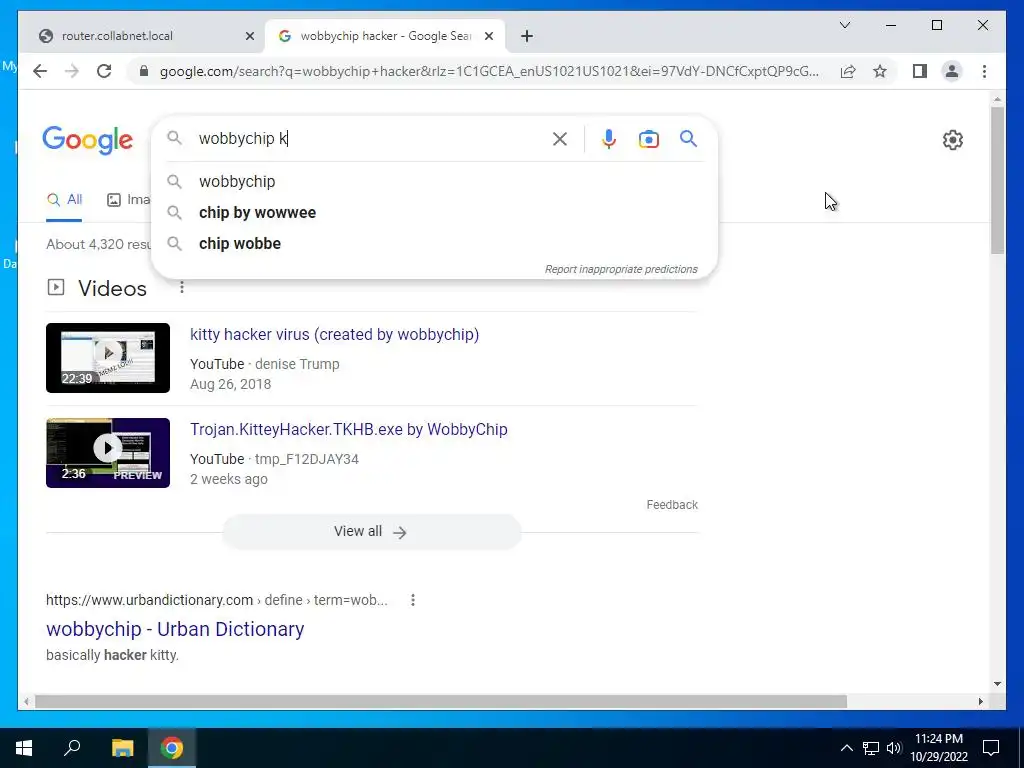
Task: Click the urbandictionary.com URL breadcrumb
Action: 216,600
